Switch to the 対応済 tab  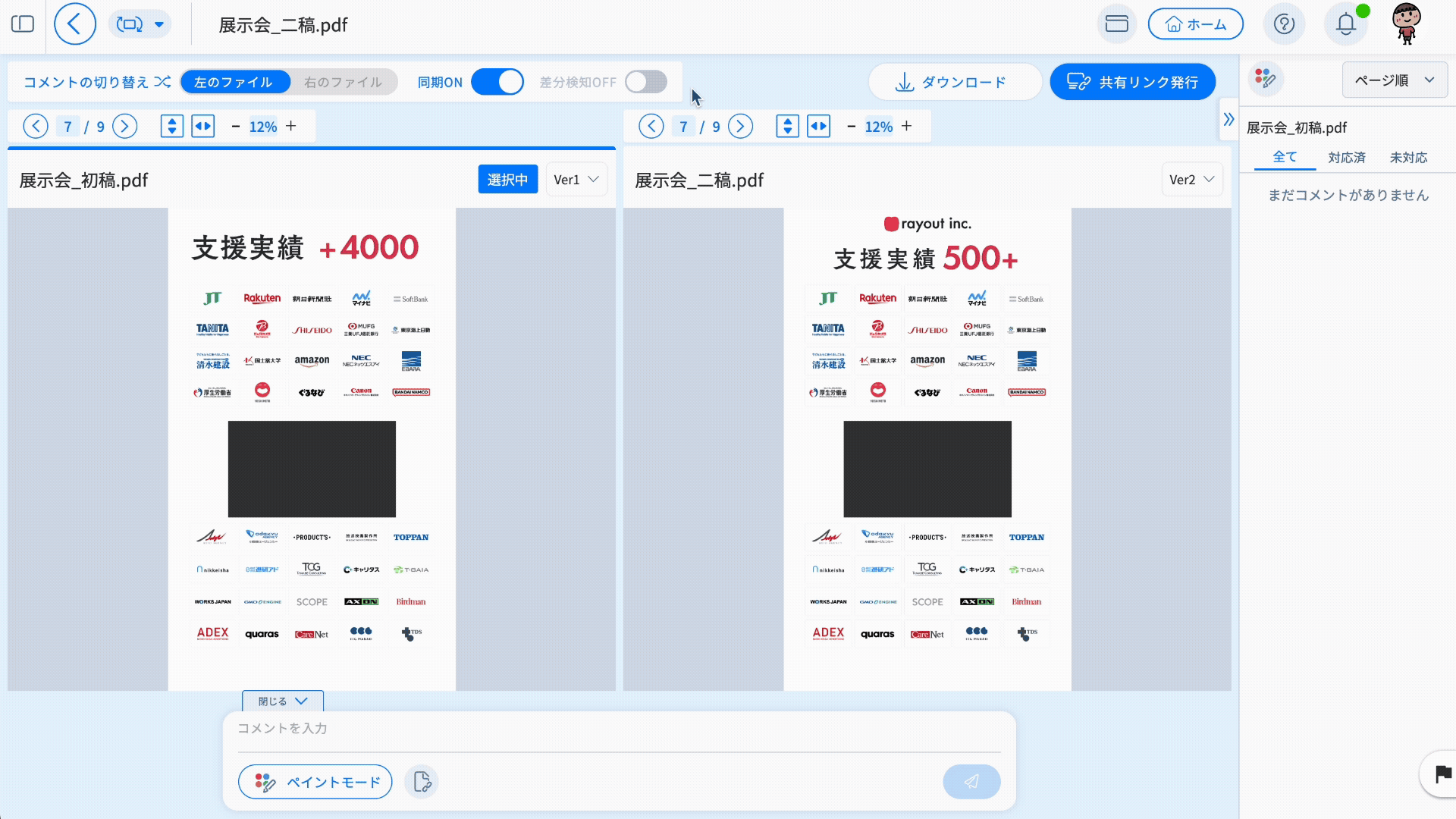click(1346, 158)
